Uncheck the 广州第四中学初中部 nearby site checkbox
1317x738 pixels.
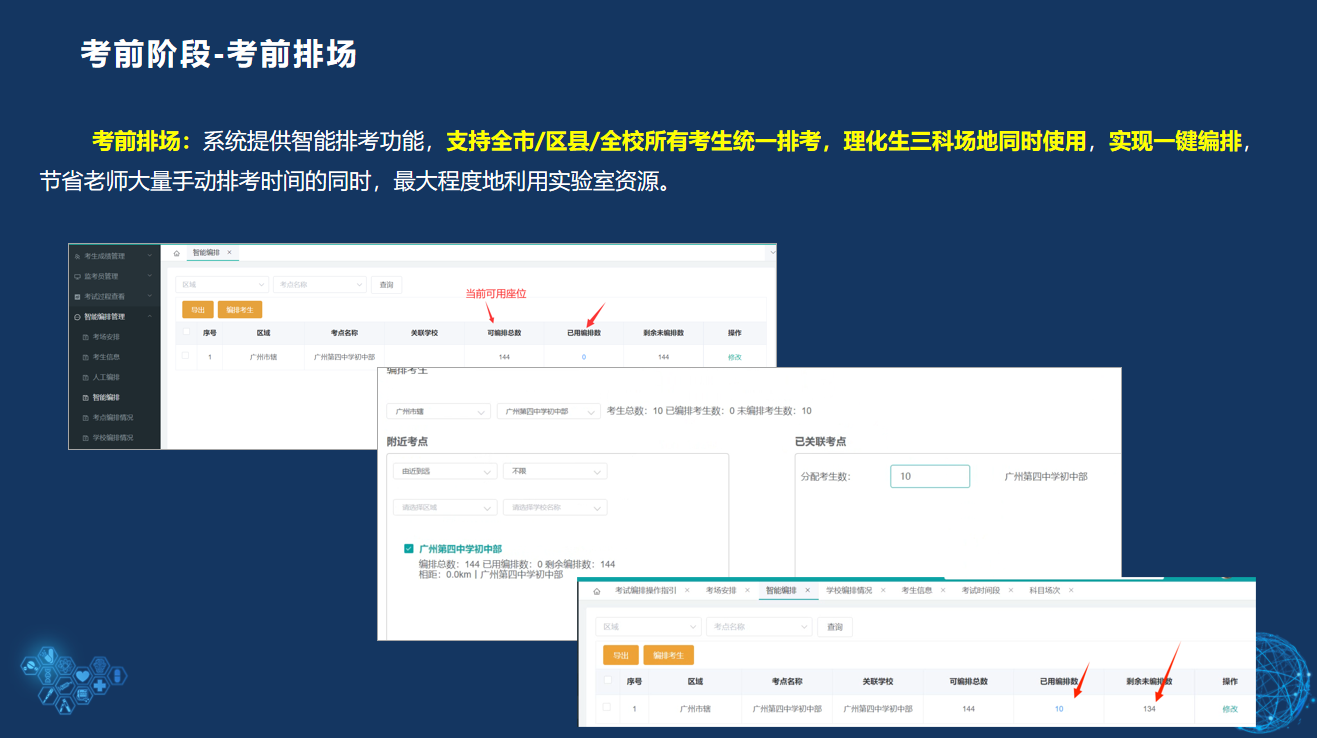coord(409,549)
